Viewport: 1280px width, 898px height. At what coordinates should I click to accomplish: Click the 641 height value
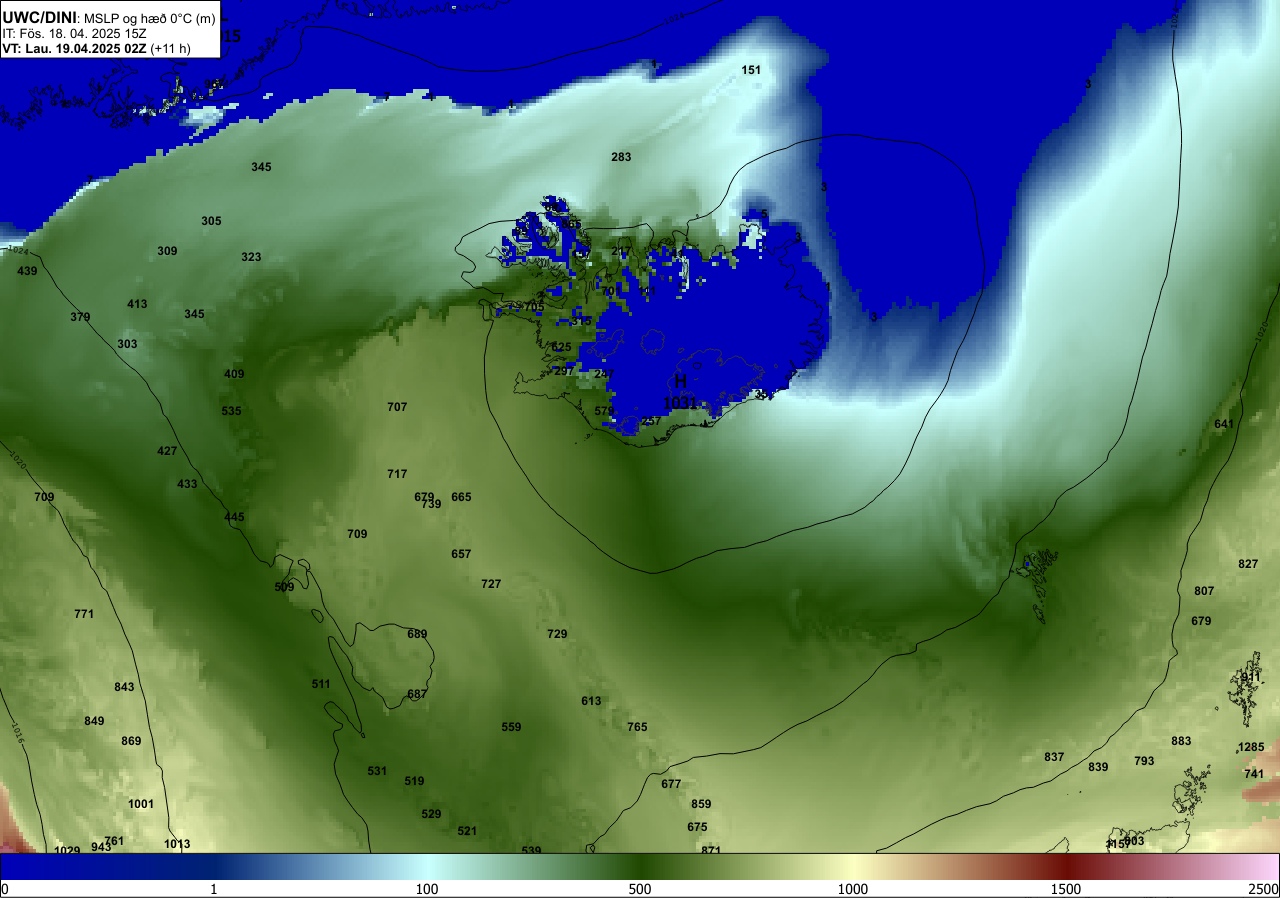tap(1224, 424)
